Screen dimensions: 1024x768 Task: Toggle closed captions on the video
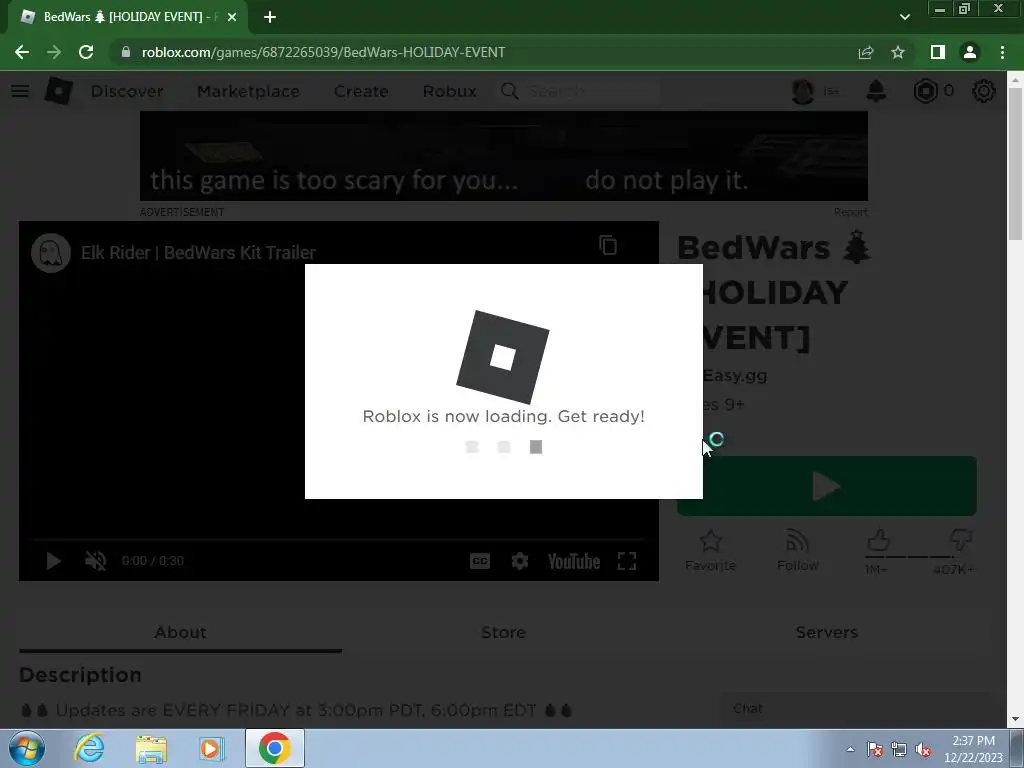pos(480,561)
